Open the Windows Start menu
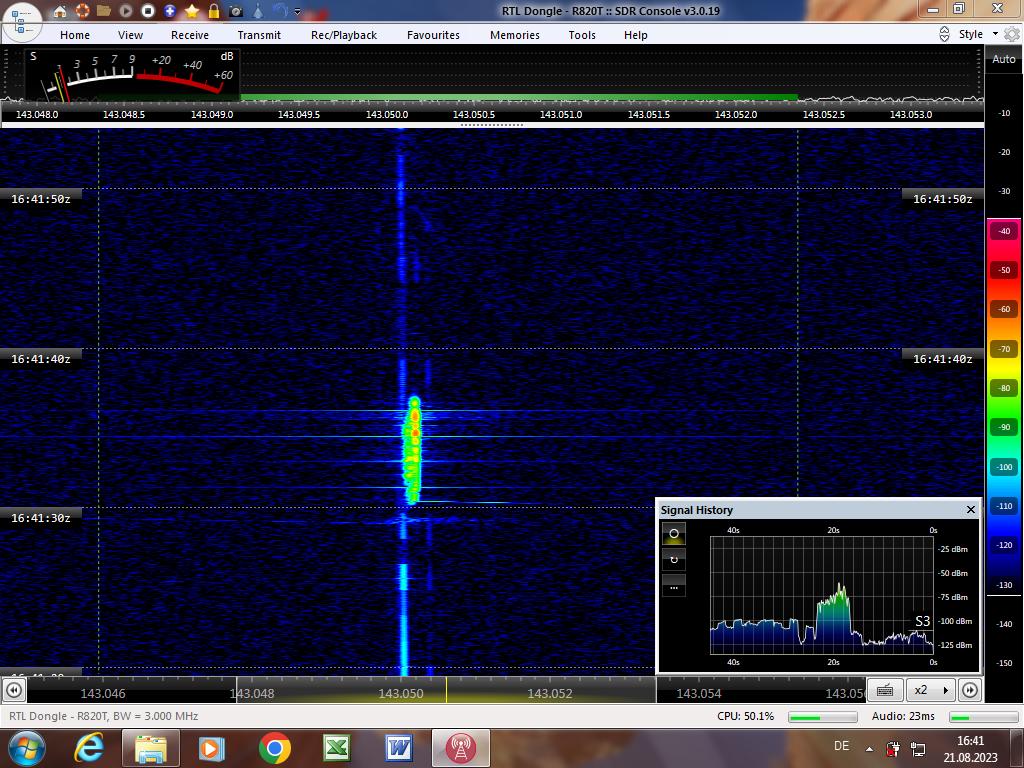 [27, 748]
